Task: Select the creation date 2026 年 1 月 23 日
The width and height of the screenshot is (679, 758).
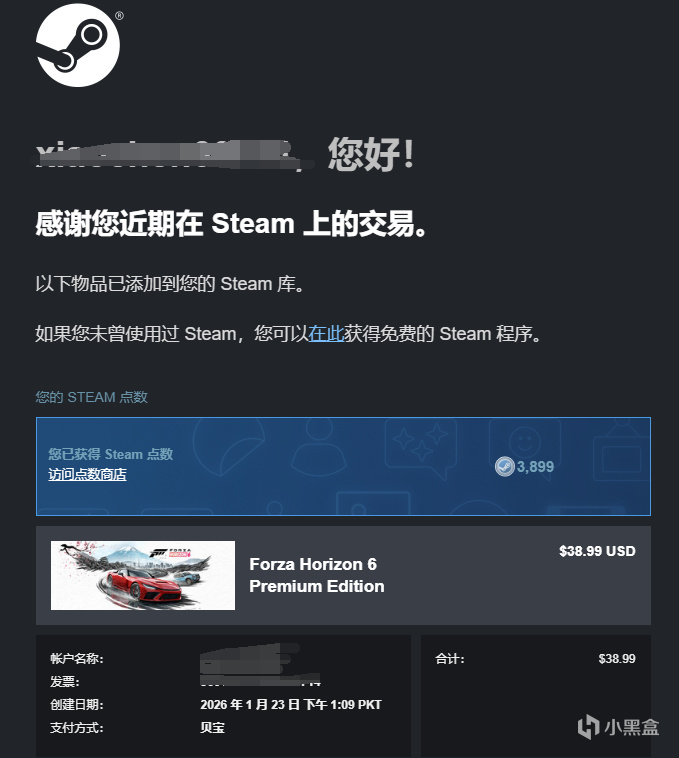Action: coord(250,704)
